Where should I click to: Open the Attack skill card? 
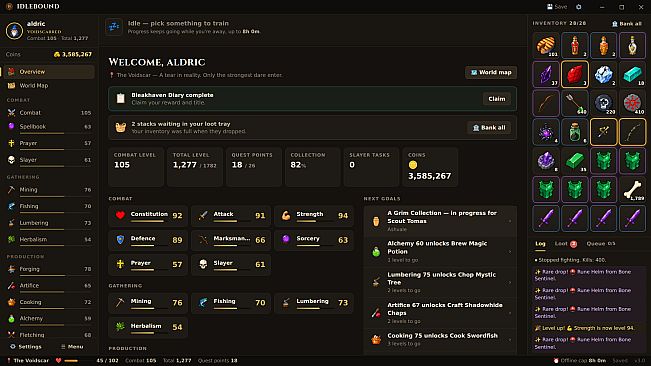pyautogui.click(x=231, y=216)
